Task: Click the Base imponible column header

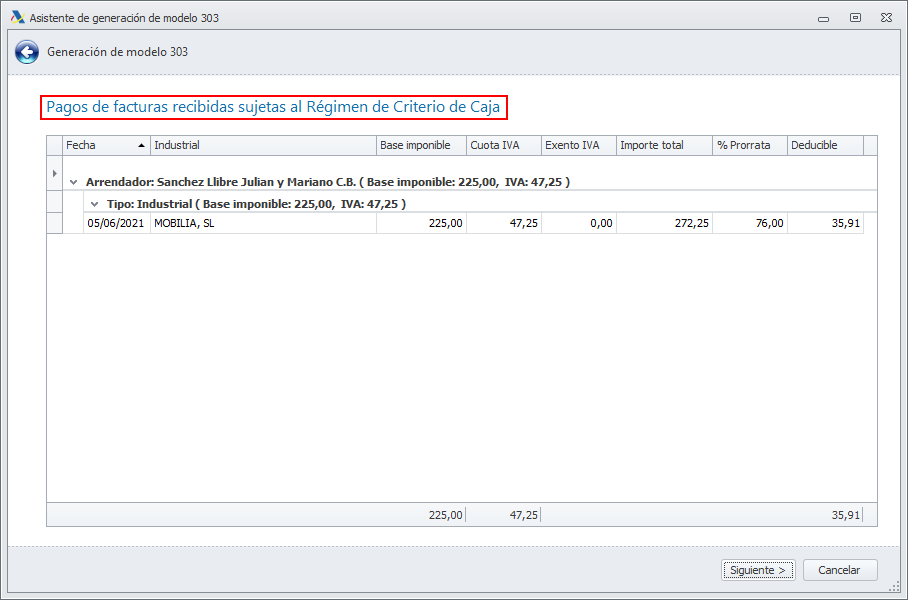Action: tap(422, 145)
